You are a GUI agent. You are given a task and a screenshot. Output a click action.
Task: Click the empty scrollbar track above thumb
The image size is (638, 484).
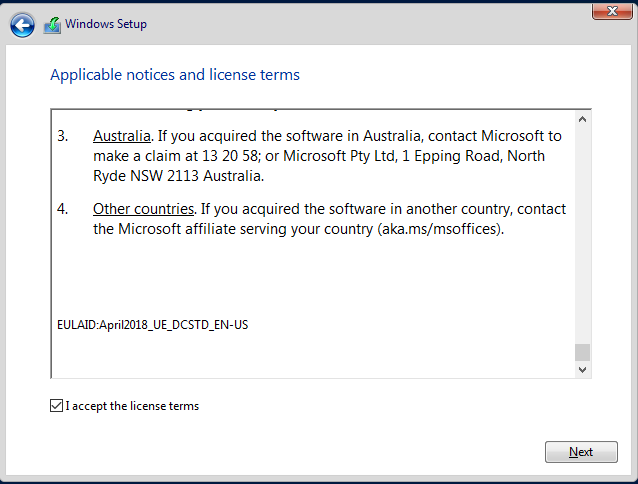coord(582,235)
